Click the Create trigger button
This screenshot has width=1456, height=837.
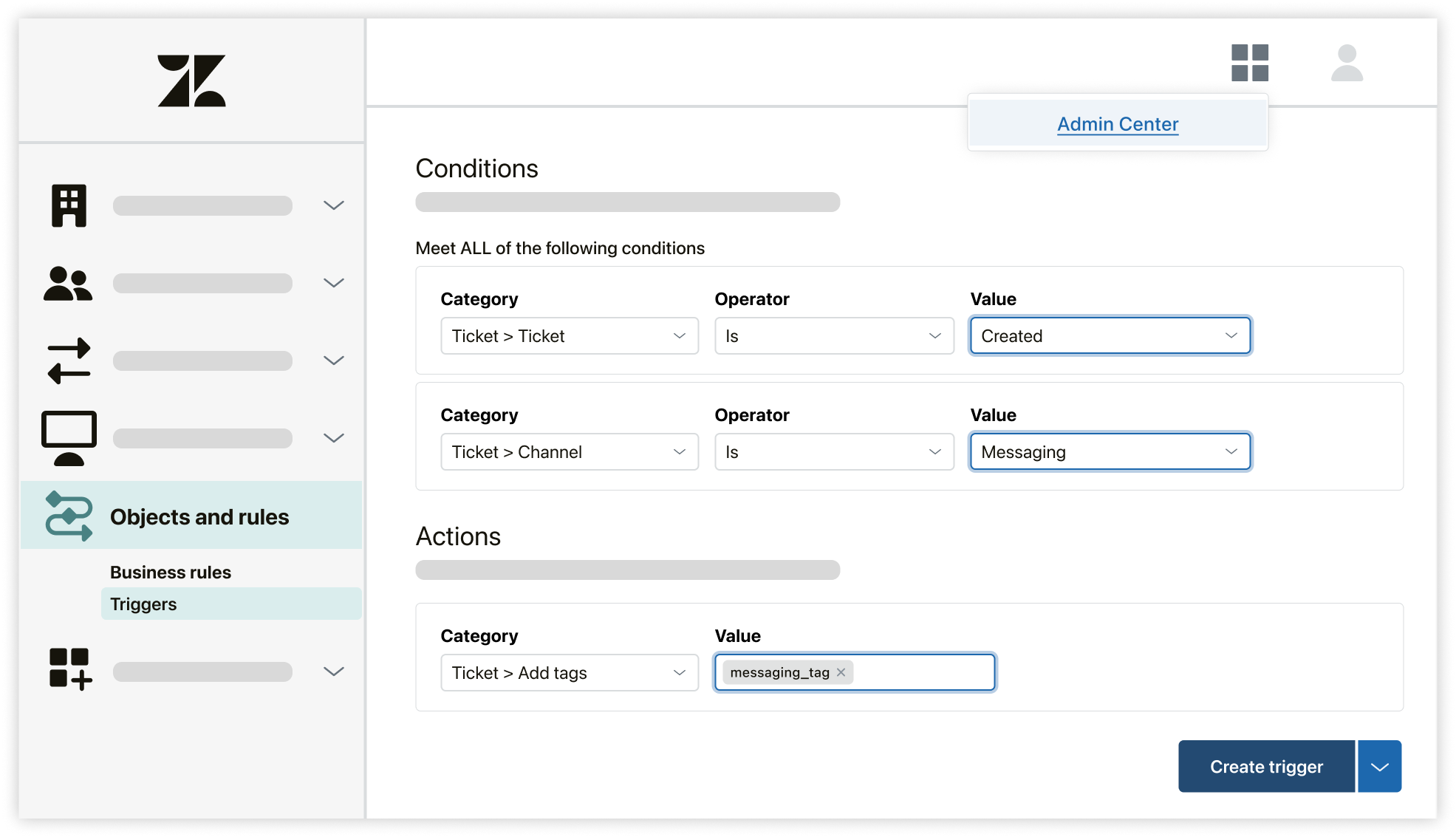1264,767
